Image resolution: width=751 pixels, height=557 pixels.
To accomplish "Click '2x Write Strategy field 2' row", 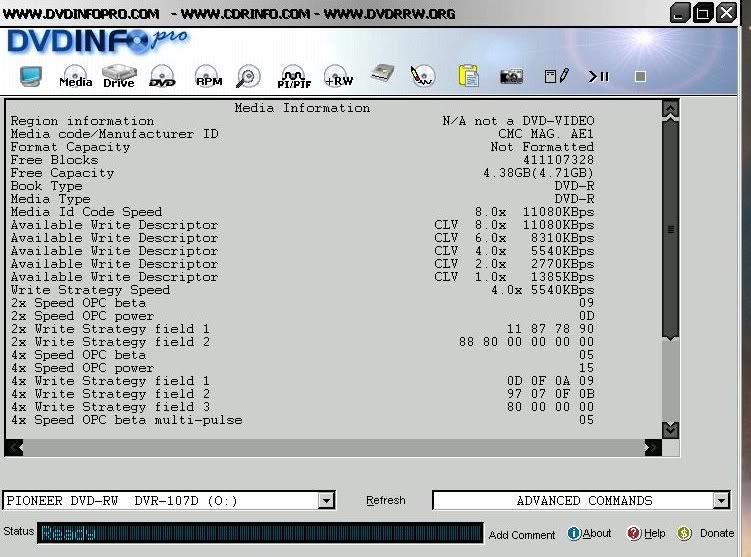I will click(x=302, y=342).
